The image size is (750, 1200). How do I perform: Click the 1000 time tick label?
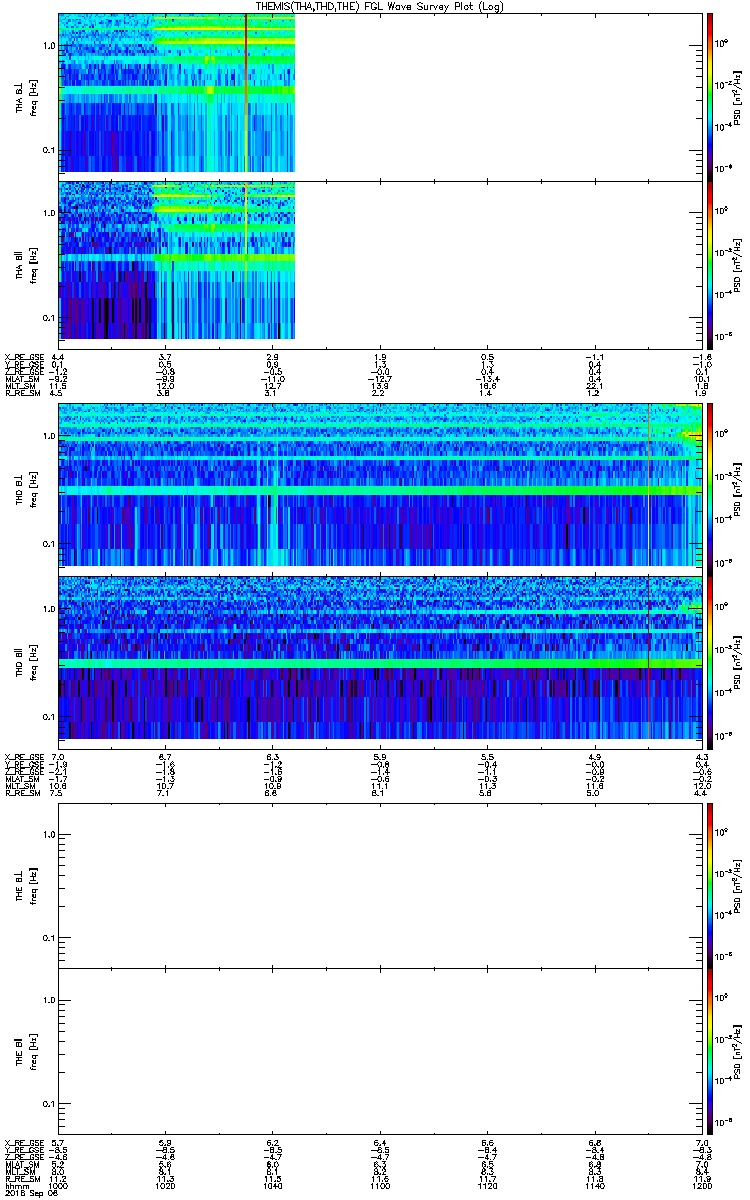pyautogui.click(x=59, y=1187)
